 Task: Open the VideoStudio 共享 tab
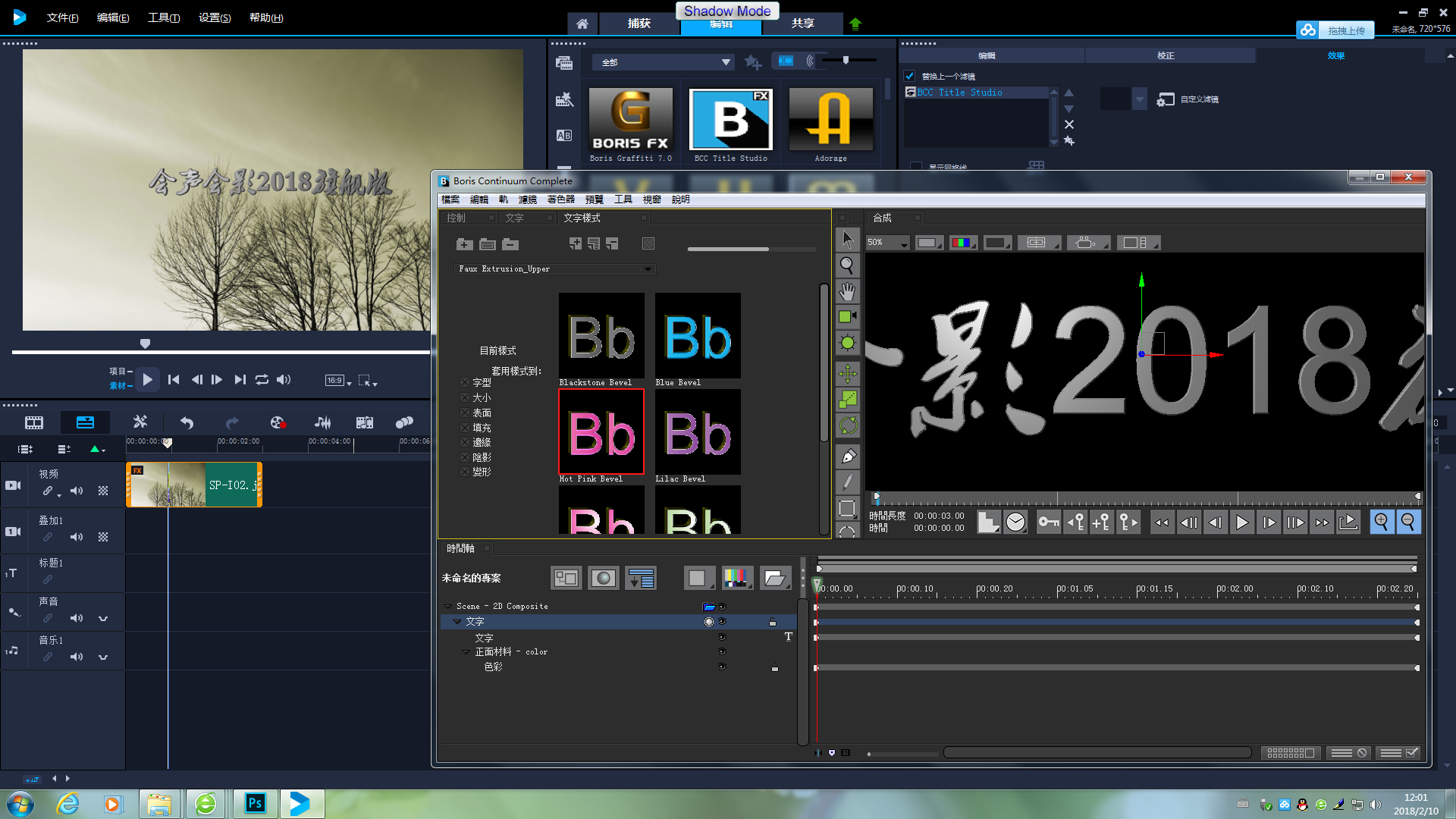[802, 24]
